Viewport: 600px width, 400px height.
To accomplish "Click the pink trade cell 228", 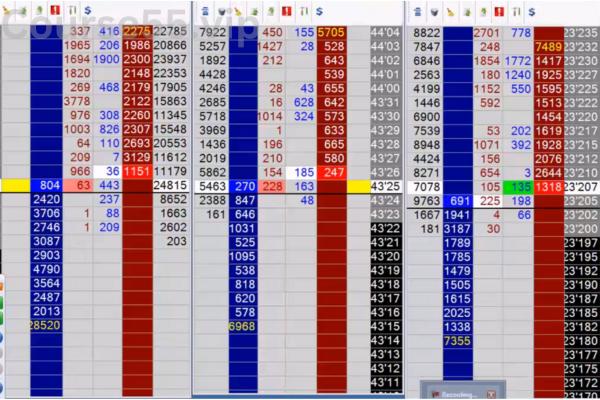I will (x=272, y=186).
